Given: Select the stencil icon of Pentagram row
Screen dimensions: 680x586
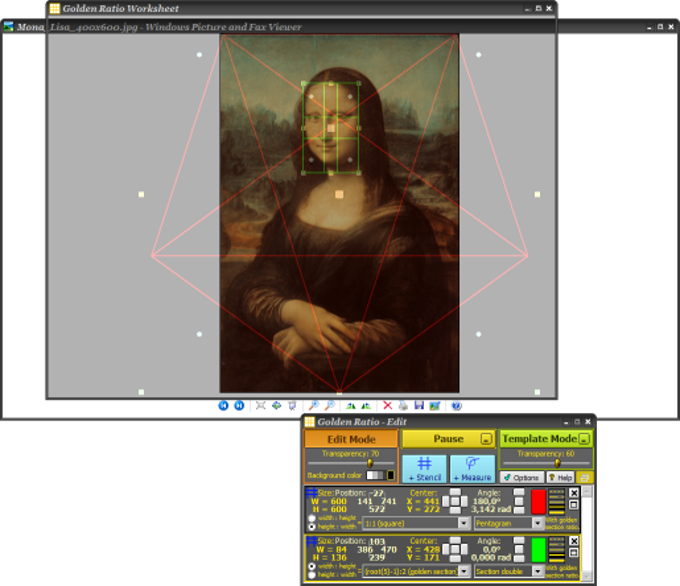Looking at the screenshot, I should 311,493.
